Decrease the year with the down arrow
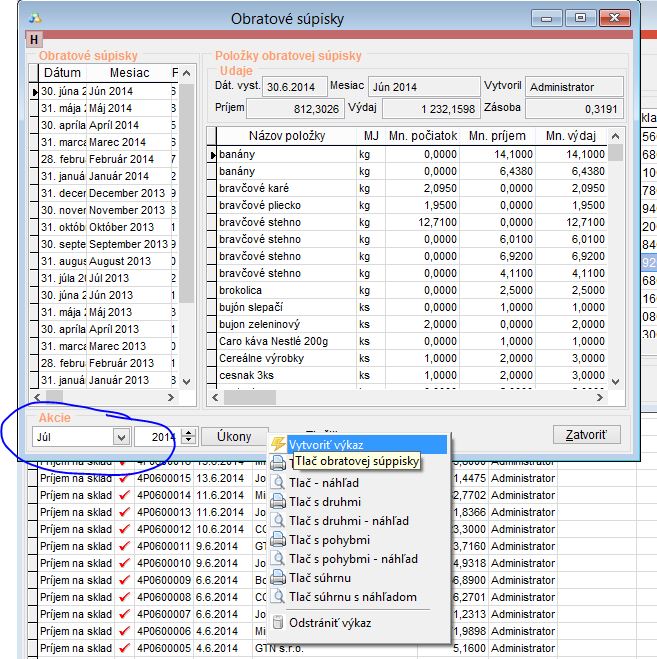Screen dimensions: 657x659 point(189,441)
